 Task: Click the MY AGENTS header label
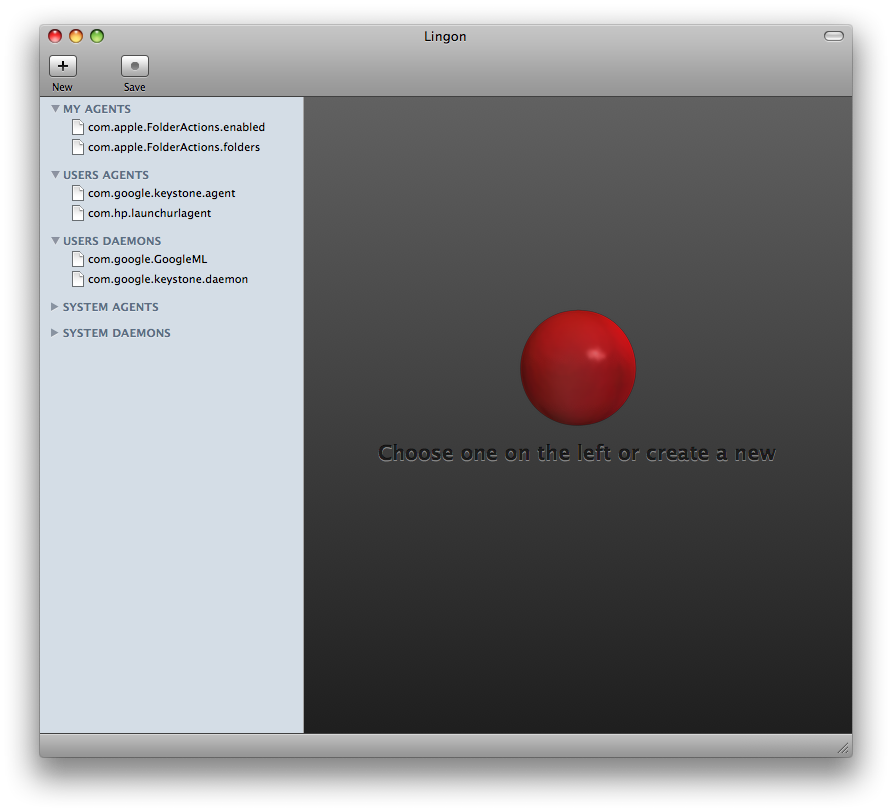[97, 109]
